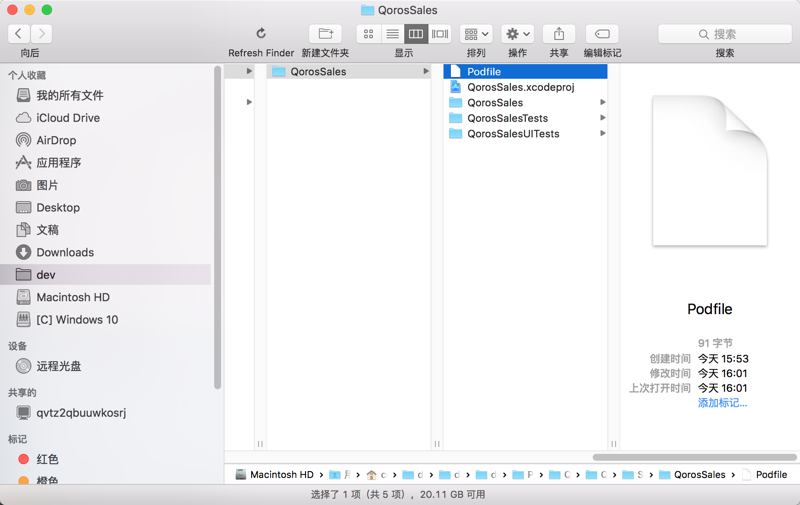Select the 红色 red tag
Image resolution: width=800 pixels, height=505 pixels.
(47, 459)
